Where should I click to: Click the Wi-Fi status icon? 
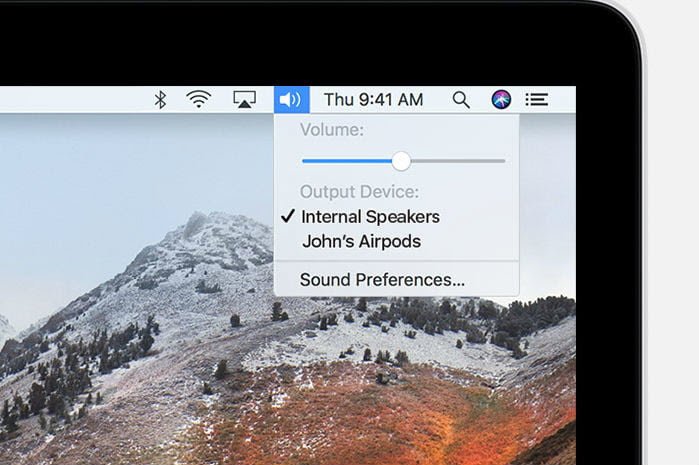coord(199,99)
